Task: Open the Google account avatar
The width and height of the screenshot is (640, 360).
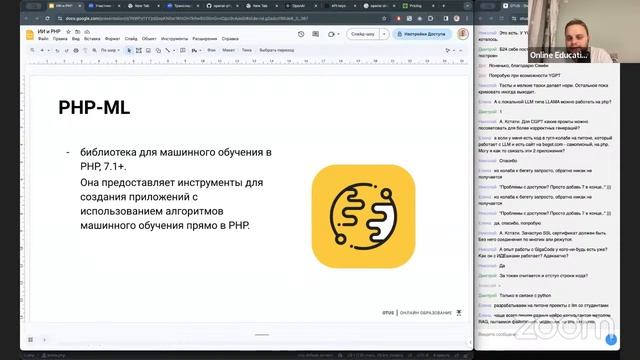Action: point(462,34)
